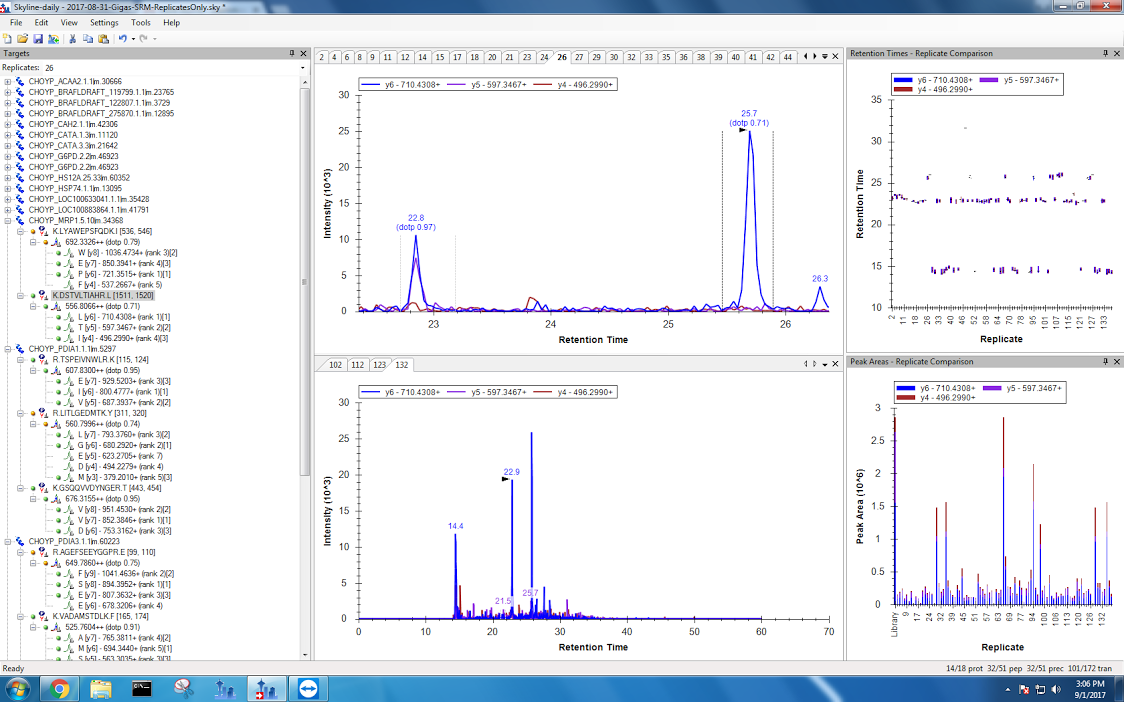Click the 25.7 peak label in the top chromatogram
The height and width of the screenshot is (702, 1124).
749,114
